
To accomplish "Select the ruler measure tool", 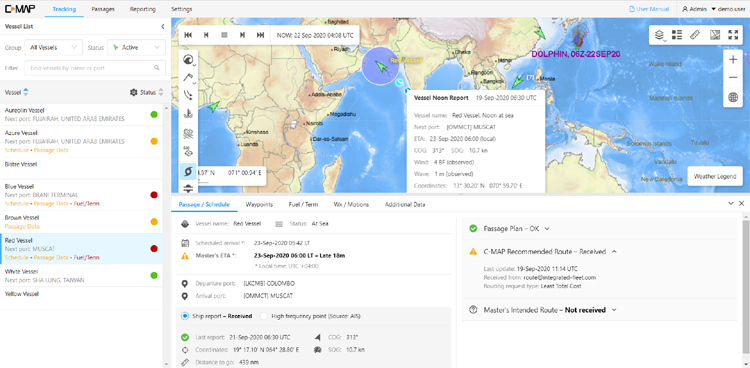I will pos(695,34).
